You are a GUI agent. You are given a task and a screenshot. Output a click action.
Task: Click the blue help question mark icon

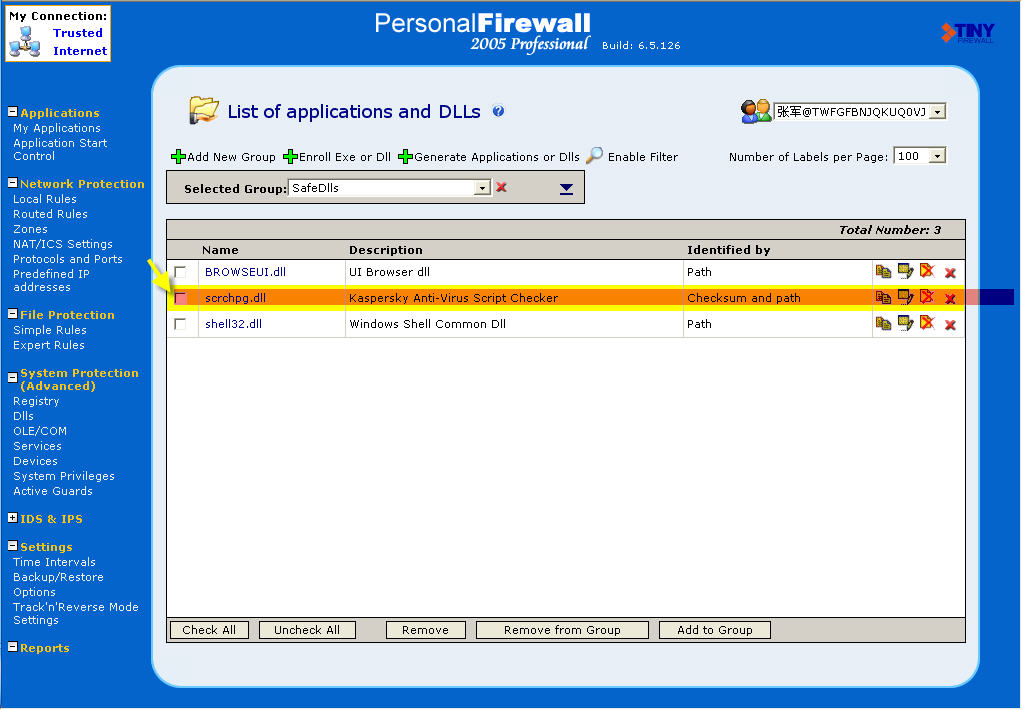(x=498, y=111)
